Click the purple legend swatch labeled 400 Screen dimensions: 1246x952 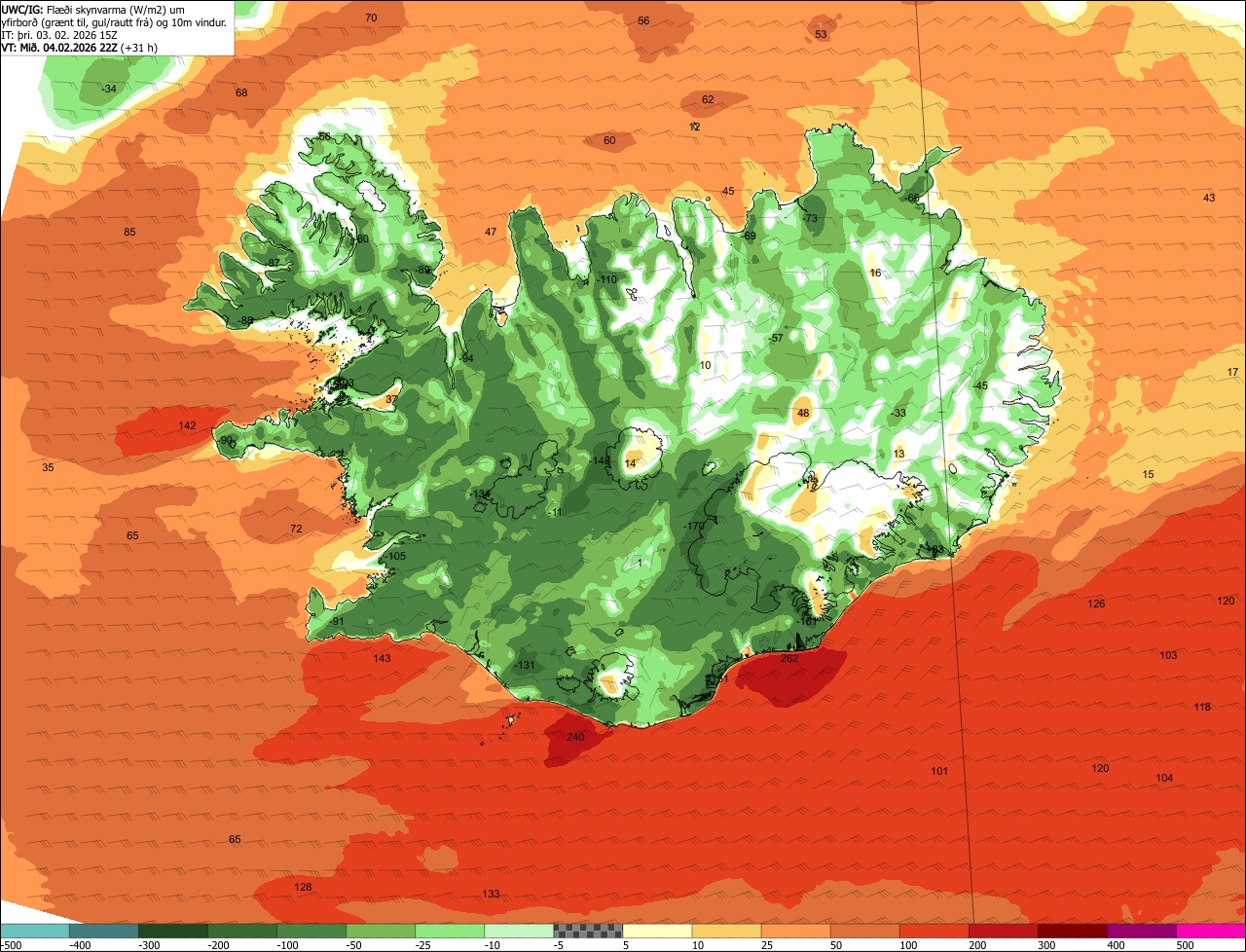1142,931
